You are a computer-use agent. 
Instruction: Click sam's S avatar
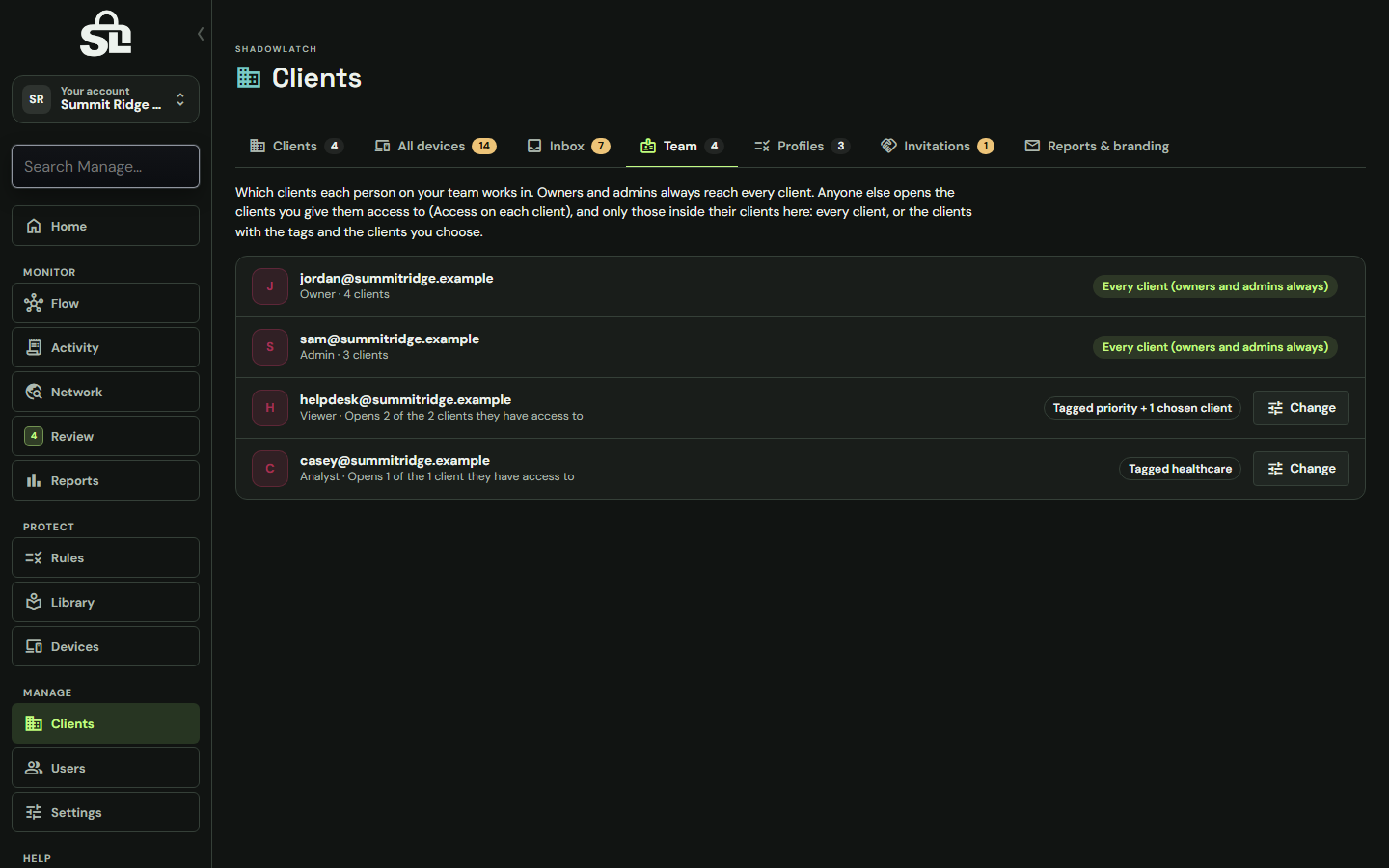270,347
